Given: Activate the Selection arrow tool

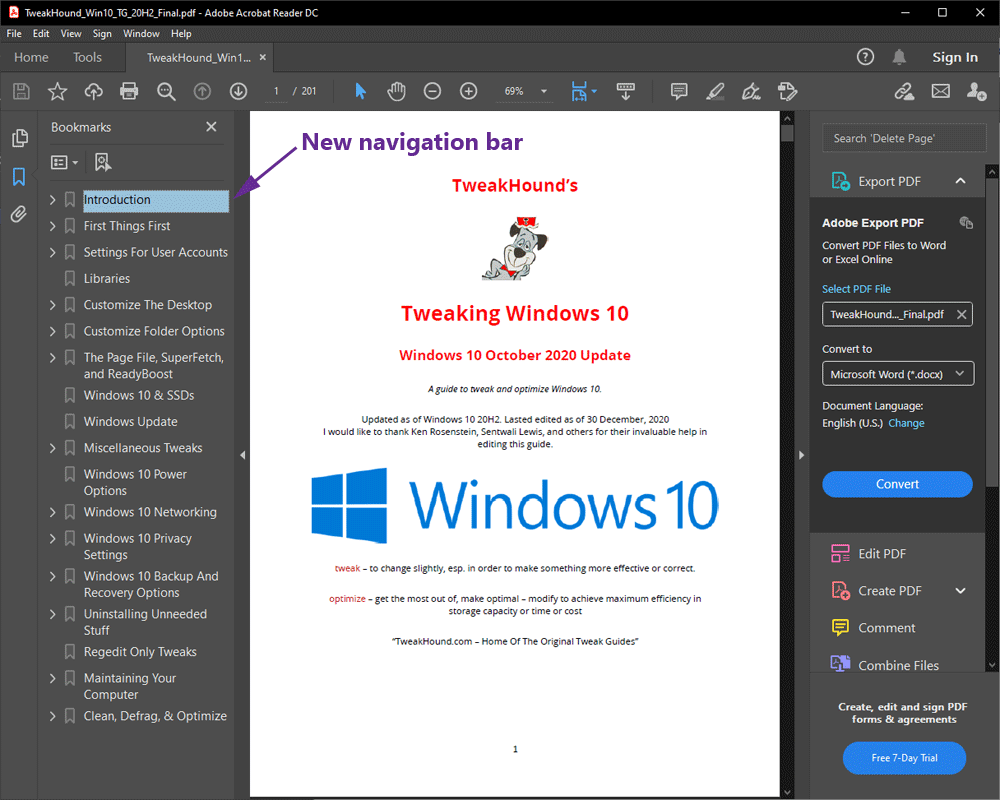Looking at the screenshot, I should (x=360, y=91).
